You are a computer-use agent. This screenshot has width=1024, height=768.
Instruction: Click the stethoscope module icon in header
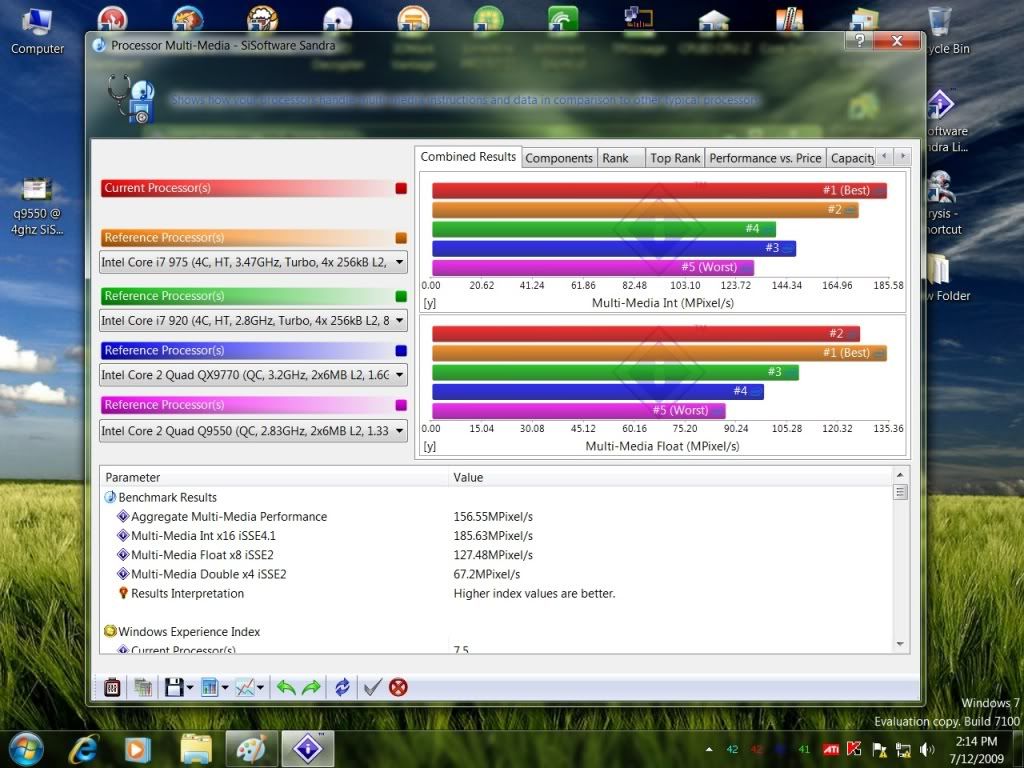tap(131, 99)
